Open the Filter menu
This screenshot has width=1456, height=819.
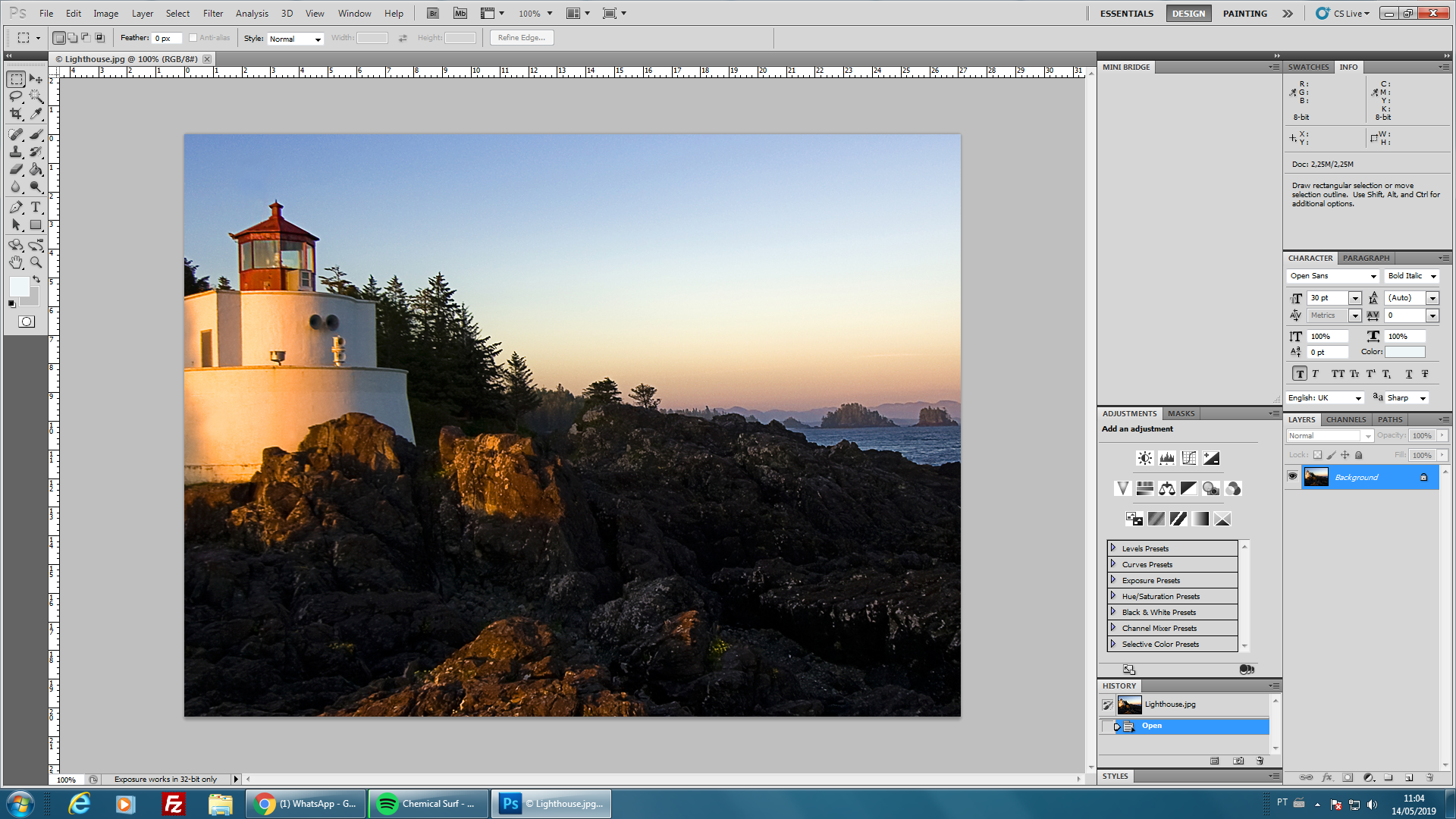pos(212,14)
